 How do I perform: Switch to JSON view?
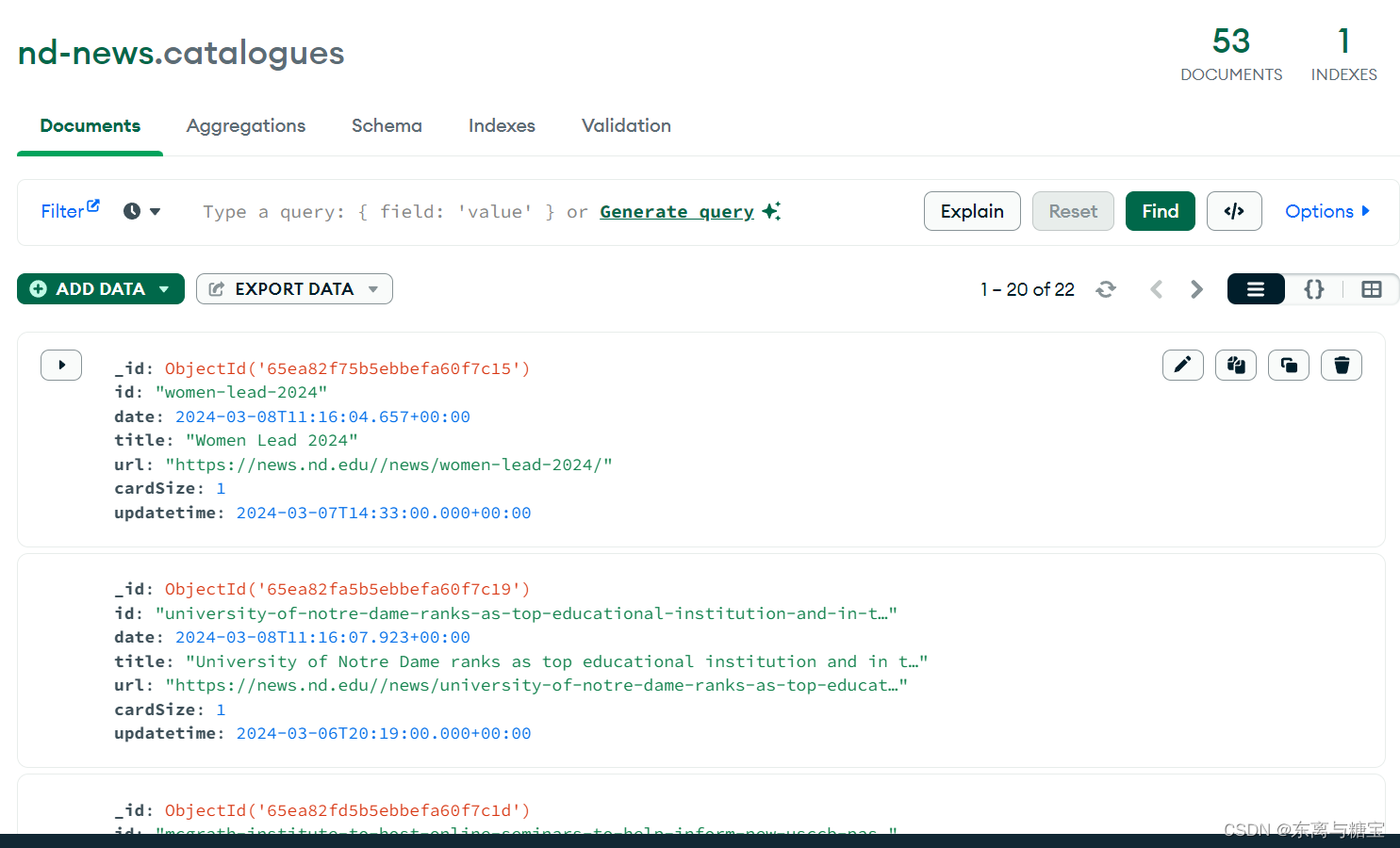1313,289
